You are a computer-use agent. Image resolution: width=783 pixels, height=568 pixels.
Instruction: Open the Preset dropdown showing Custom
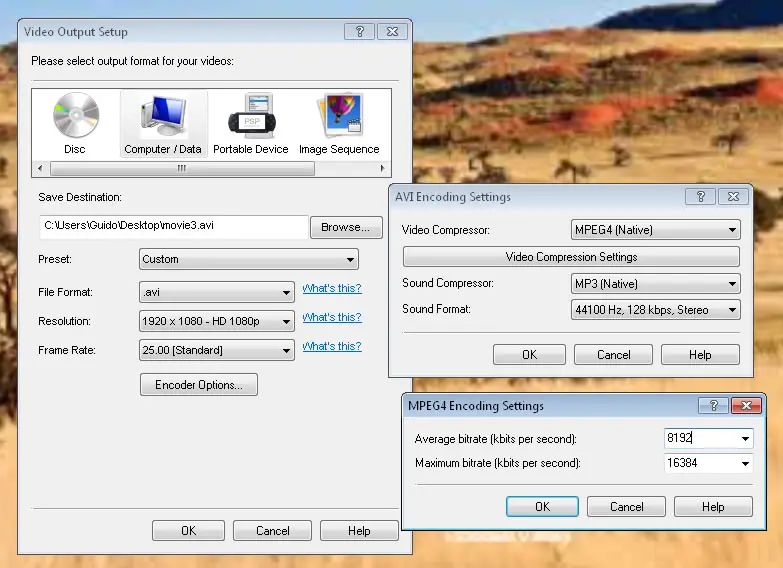[x=249, y=259]
